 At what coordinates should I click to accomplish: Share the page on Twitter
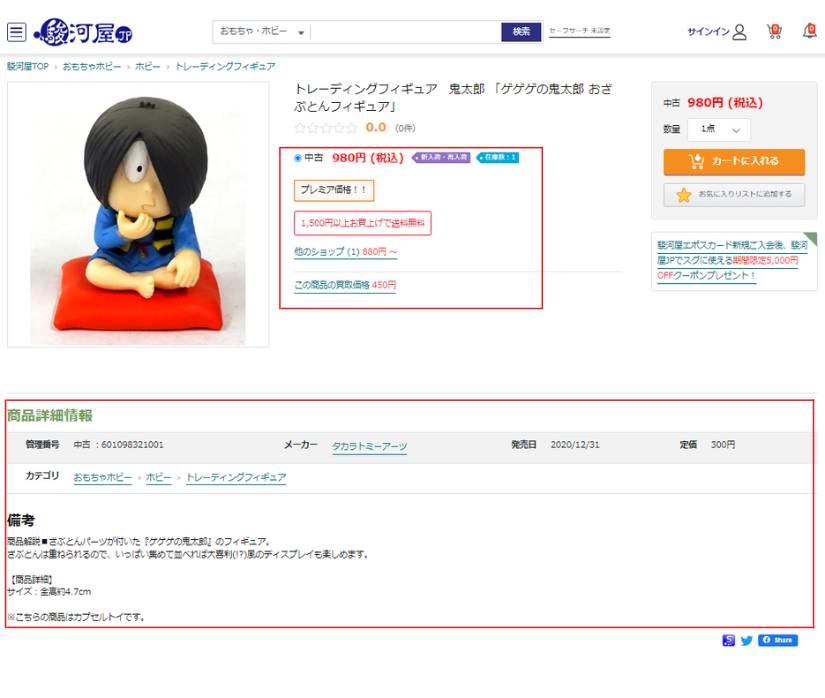tap(746, 641)
